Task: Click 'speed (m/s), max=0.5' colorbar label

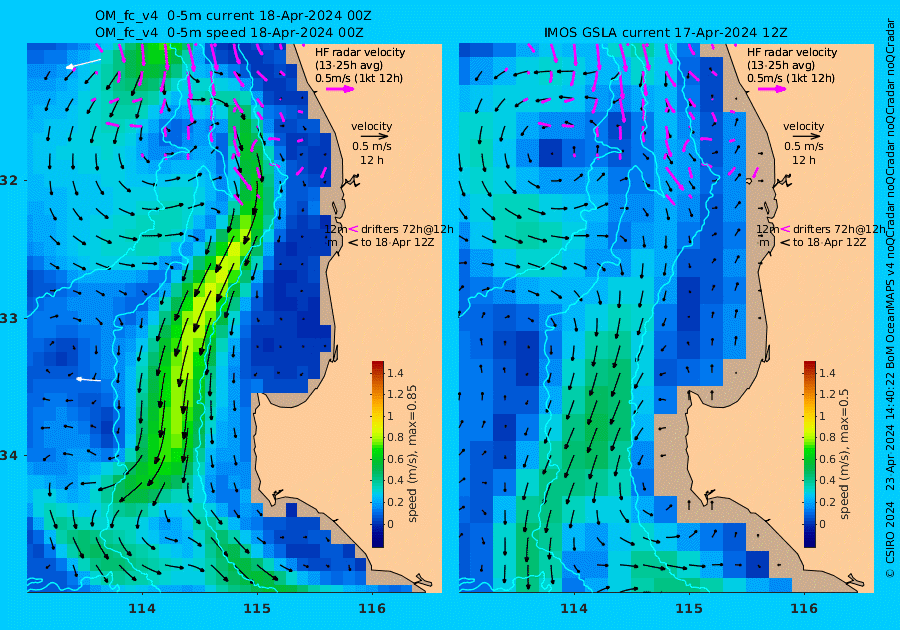Action: (844, 454)
